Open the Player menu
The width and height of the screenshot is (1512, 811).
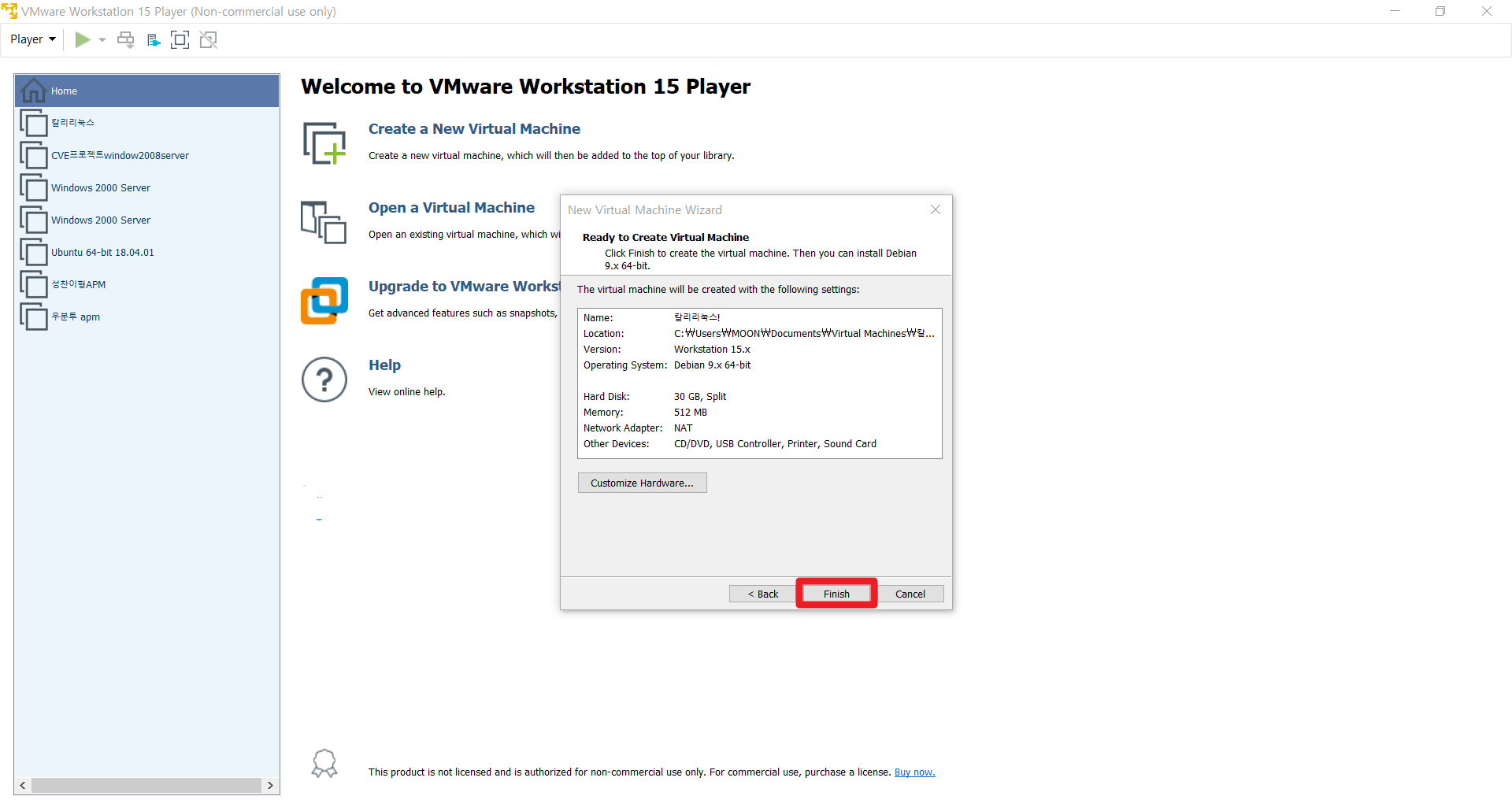pyautogui.click(x=33, y=39)
